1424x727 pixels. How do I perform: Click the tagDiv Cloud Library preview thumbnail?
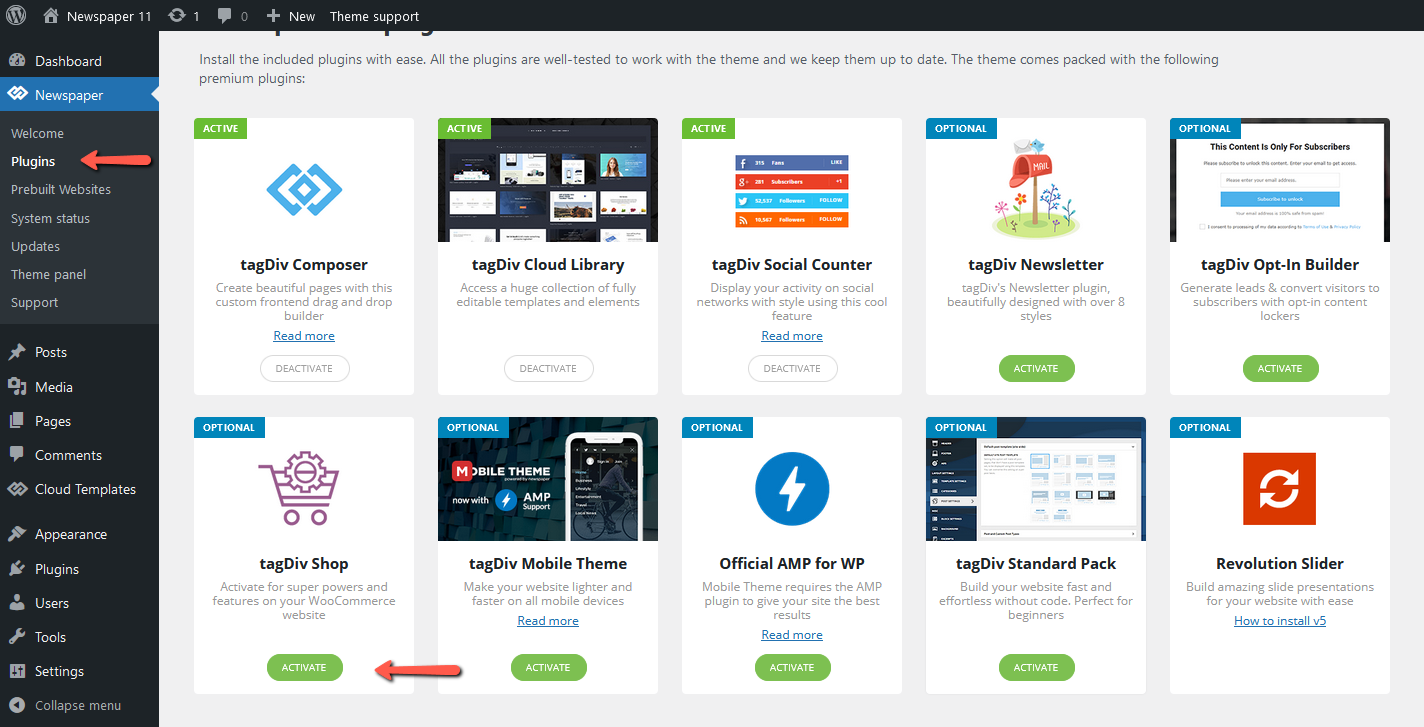click(548, 180)
